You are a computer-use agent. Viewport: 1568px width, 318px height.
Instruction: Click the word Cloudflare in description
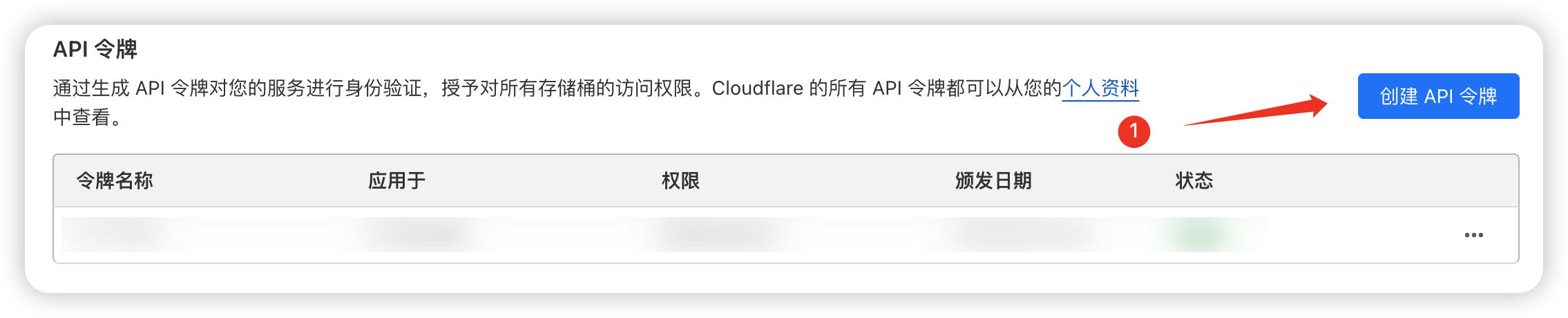(x=757, y=88)
